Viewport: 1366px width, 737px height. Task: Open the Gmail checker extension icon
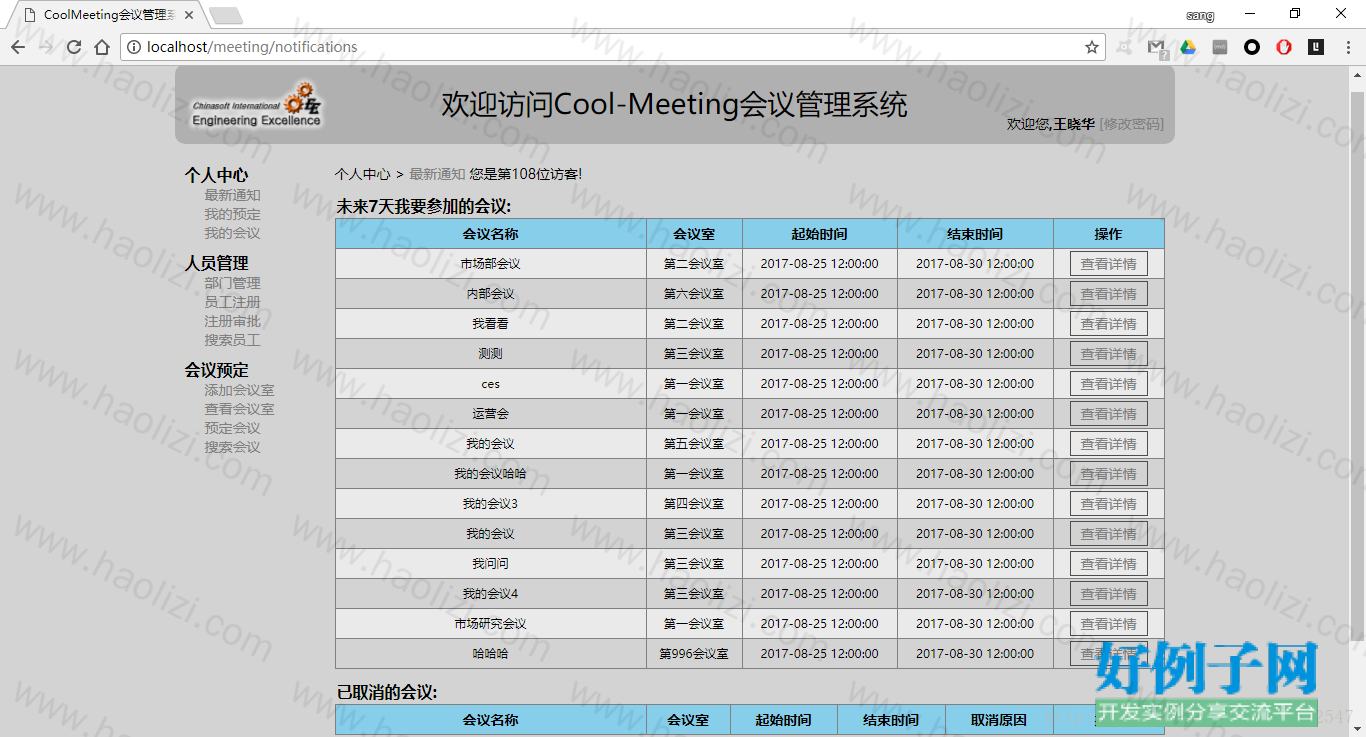click(x=1156, y=47)
